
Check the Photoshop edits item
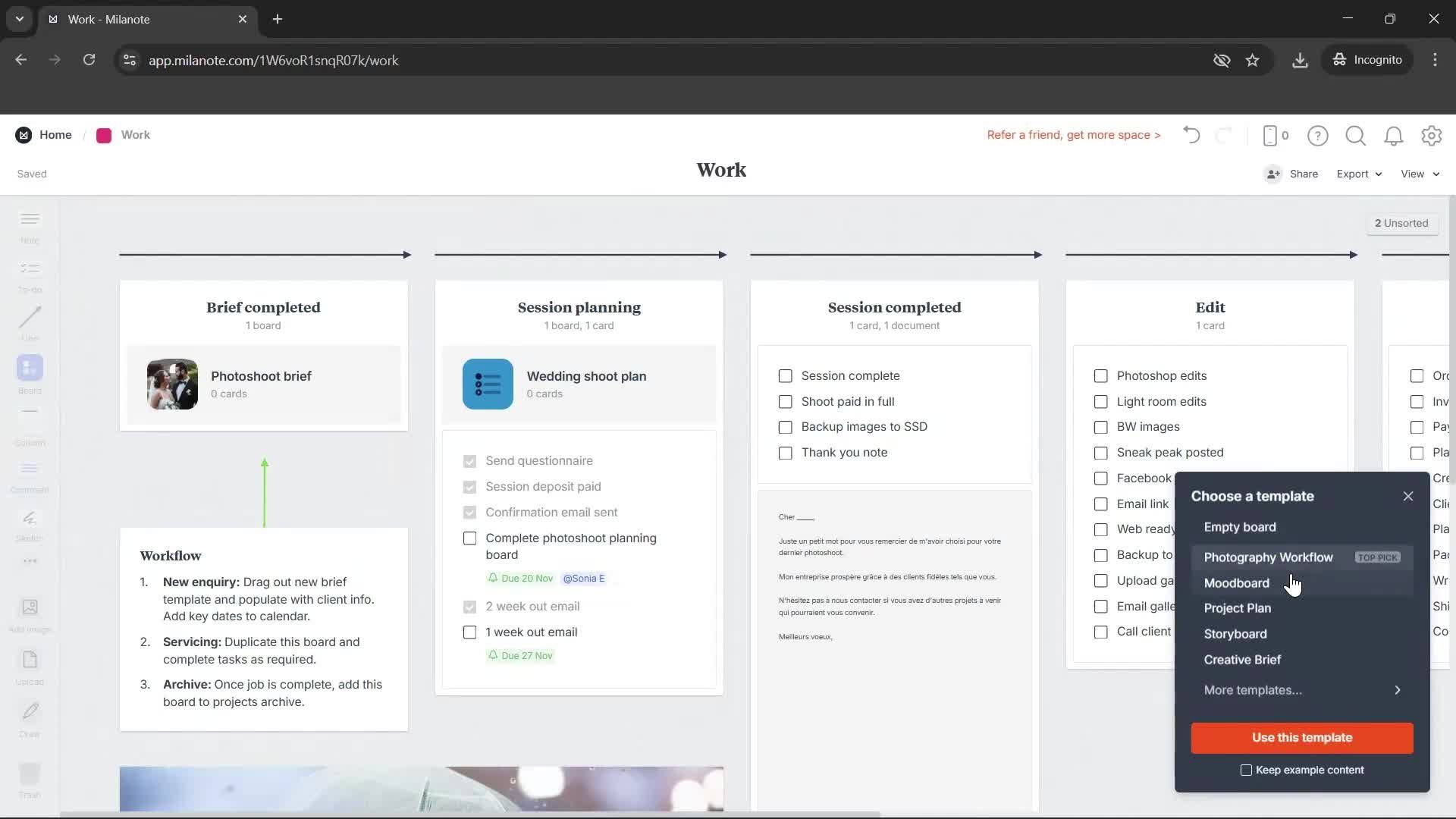(1100, 376)
